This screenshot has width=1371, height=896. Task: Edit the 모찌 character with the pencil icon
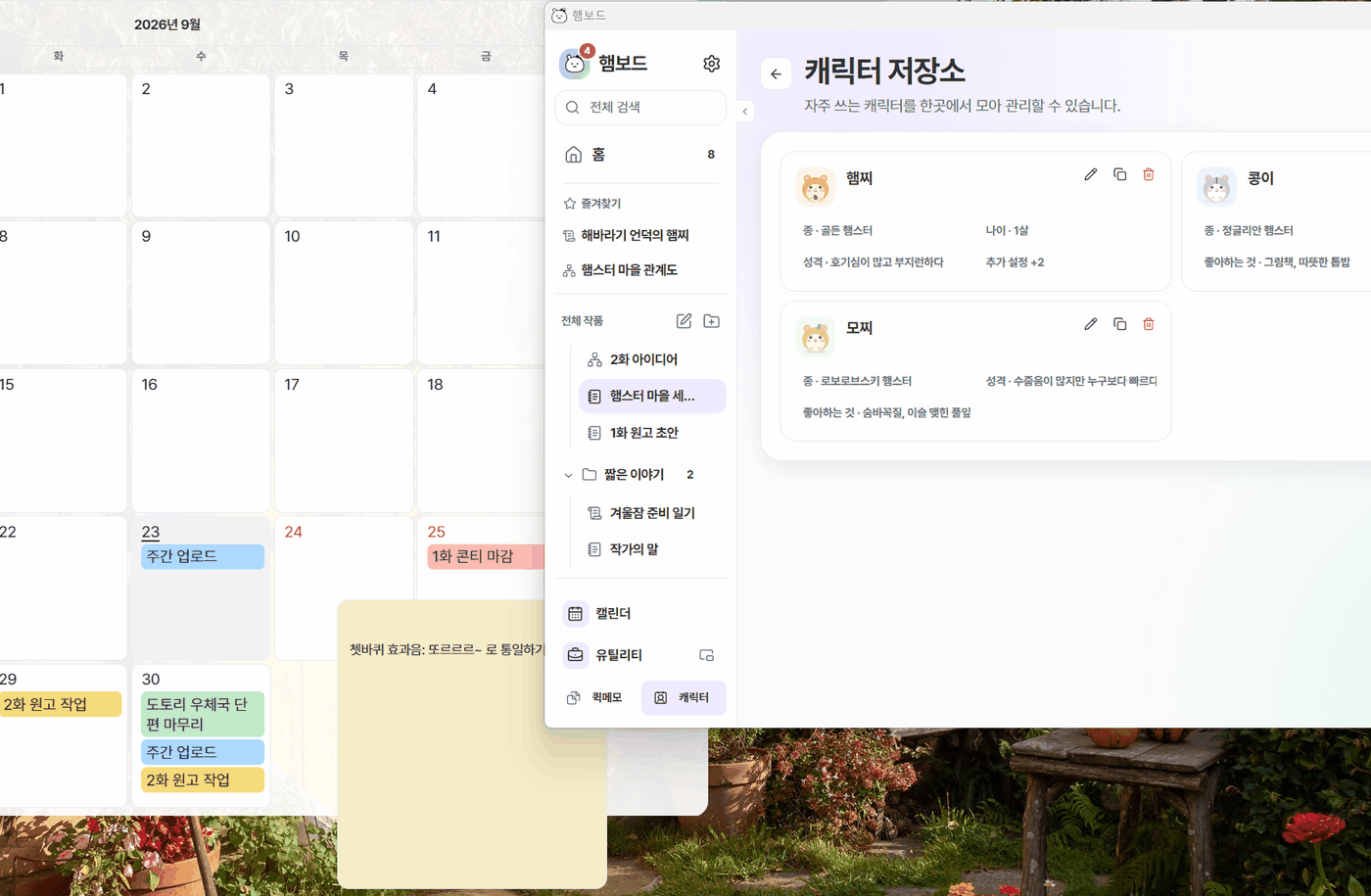1091,324
